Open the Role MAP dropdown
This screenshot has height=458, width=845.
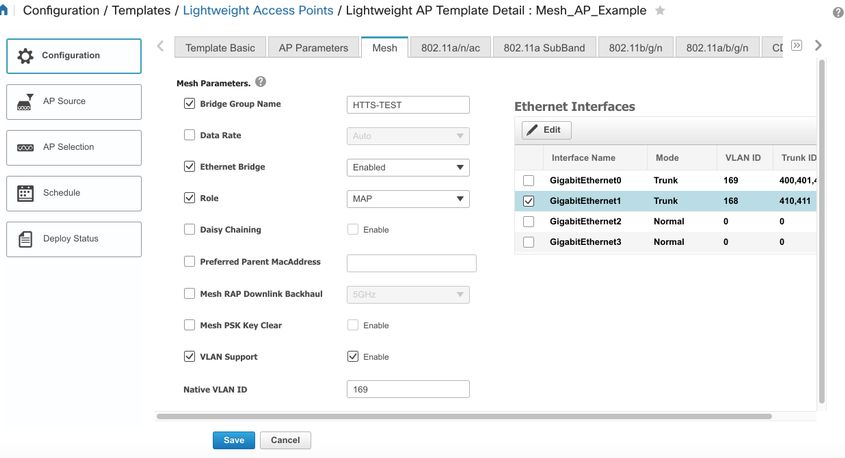pyautogui.click(x=408, y=199)
